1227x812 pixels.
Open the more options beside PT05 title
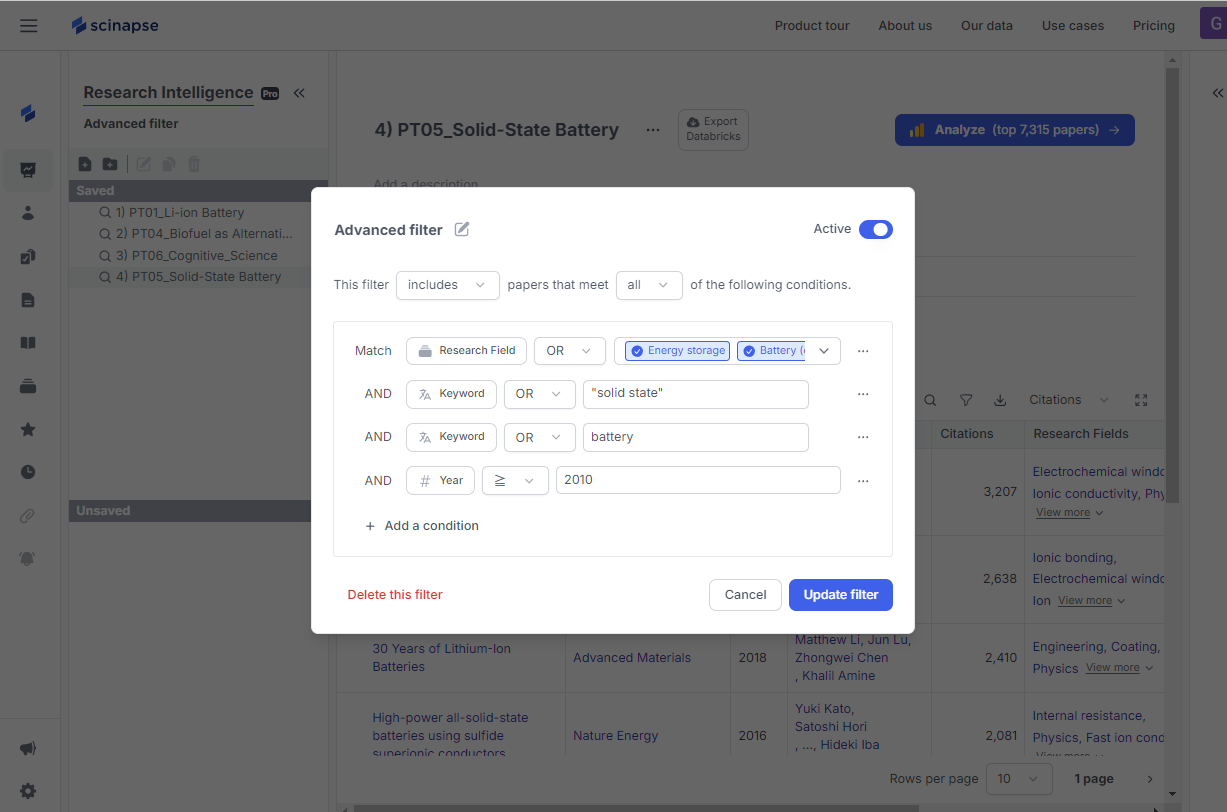tap(653, 130)
